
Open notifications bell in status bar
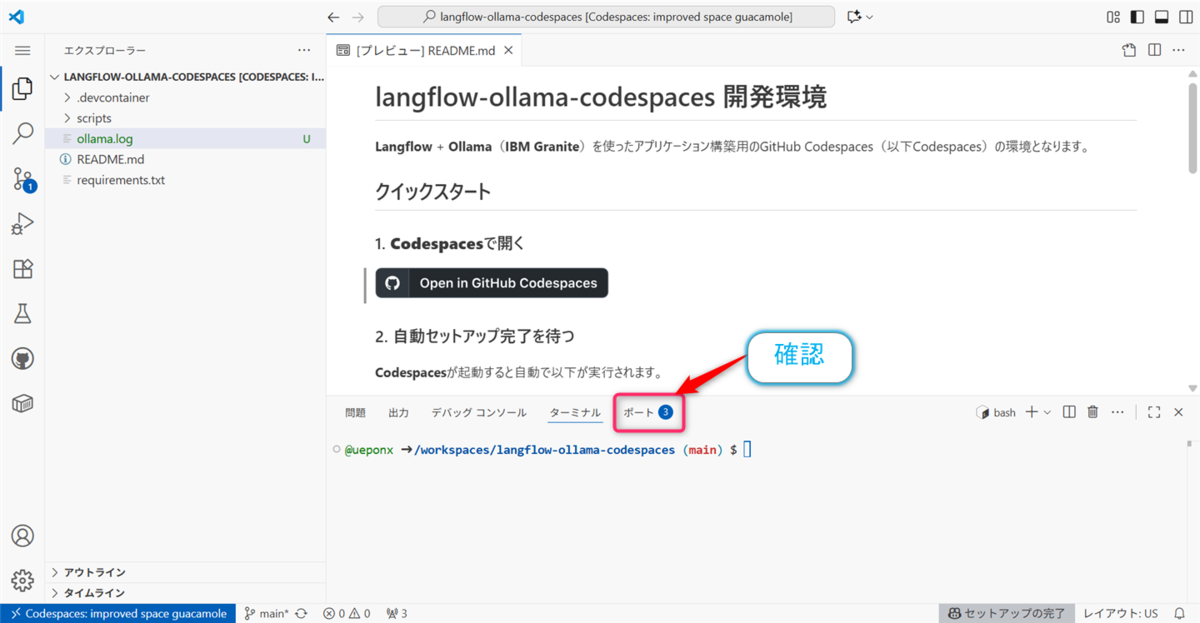point(1179,613)
